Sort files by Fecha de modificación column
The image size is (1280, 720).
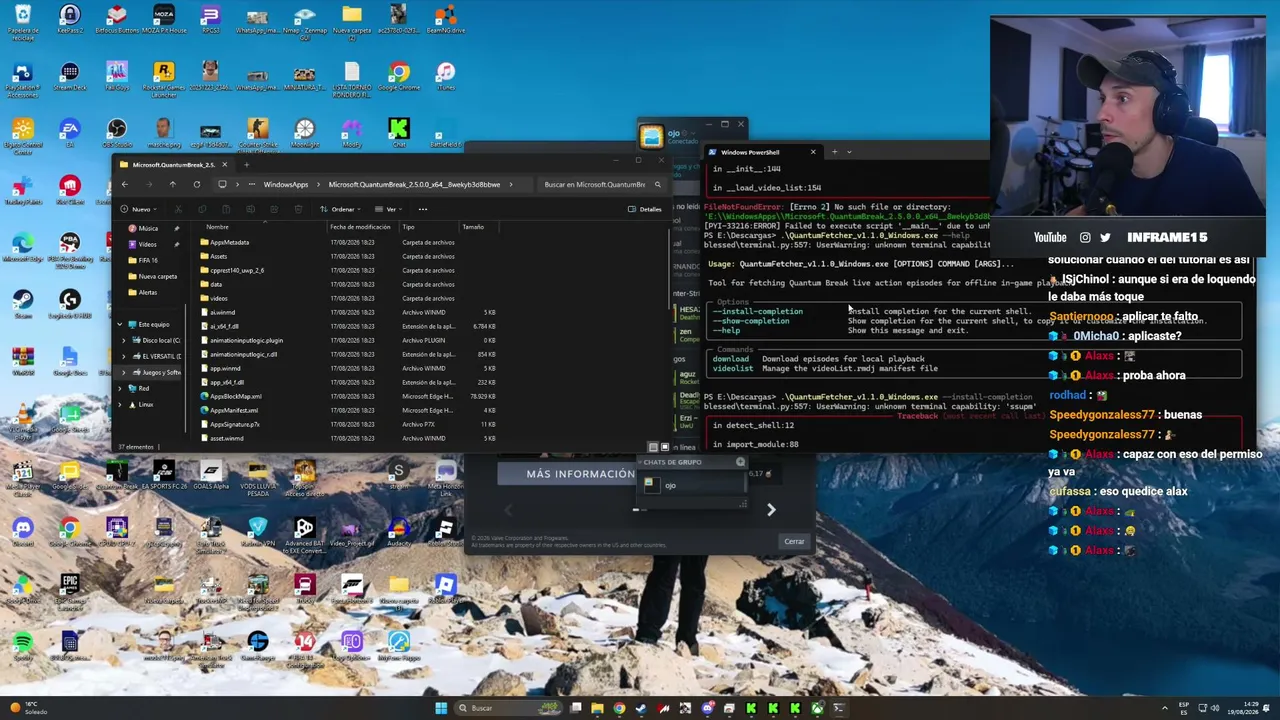(x=360, y=227)
